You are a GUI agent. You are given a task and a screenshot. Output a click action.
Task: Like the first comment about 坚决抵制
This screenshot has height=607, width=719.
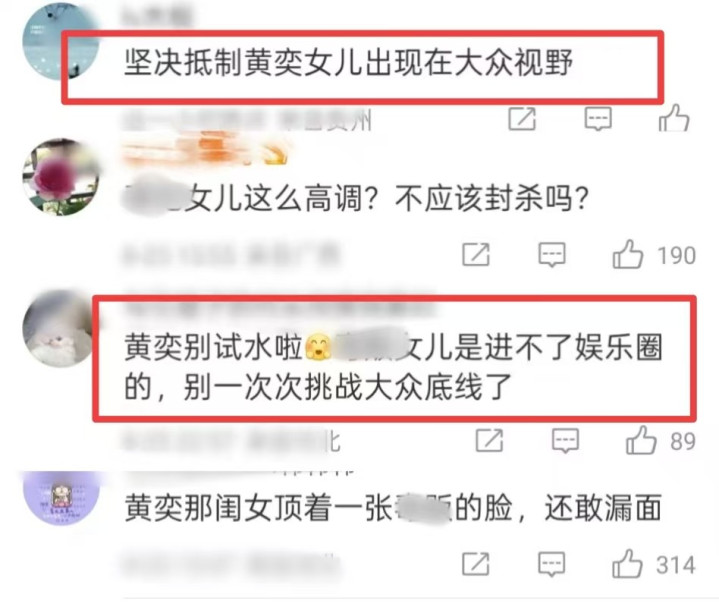674,118
